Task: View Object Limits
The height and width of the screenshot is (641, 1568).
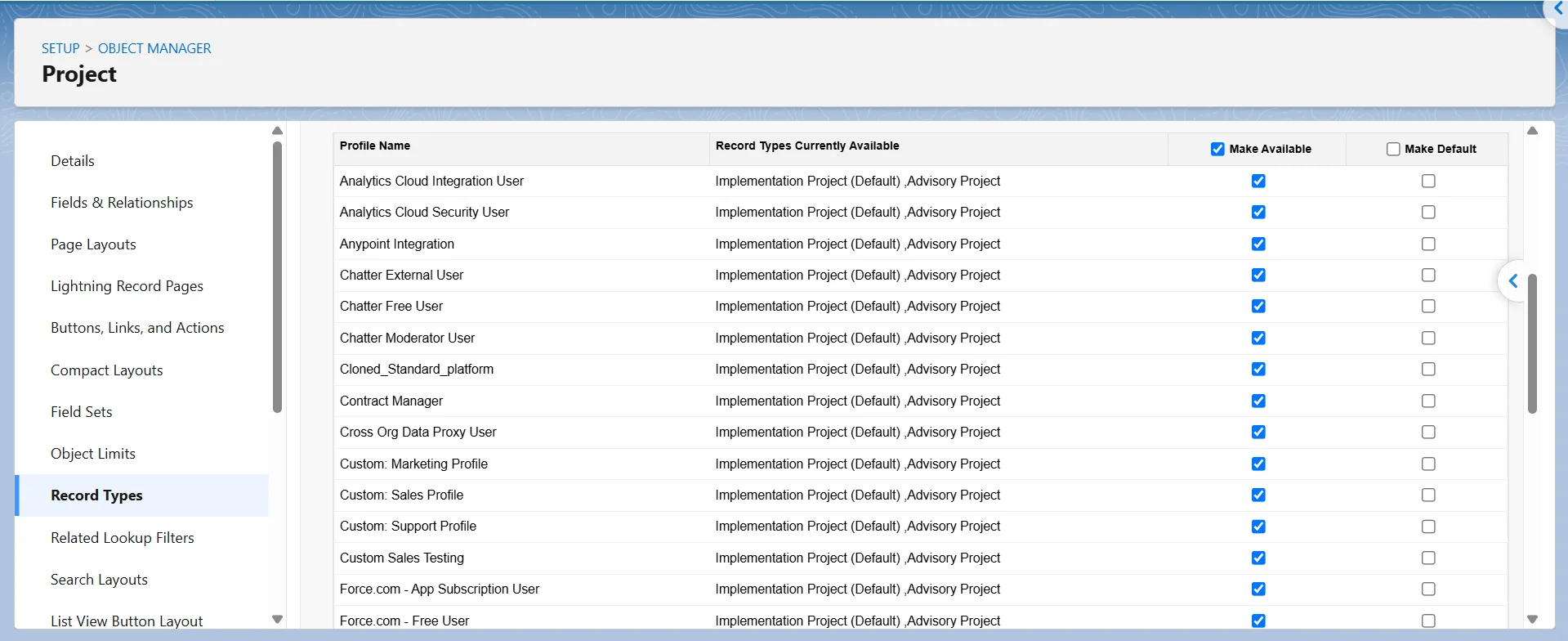Action: [93, 454]
